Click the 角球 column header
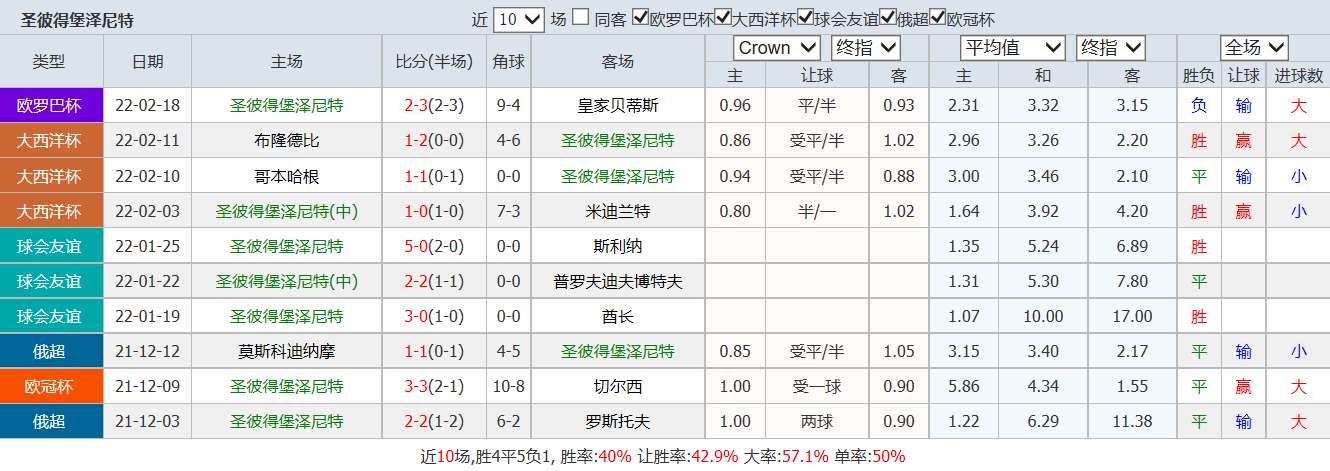The height and width of the screenshot is (471, 1330). (x=508, y=61)
